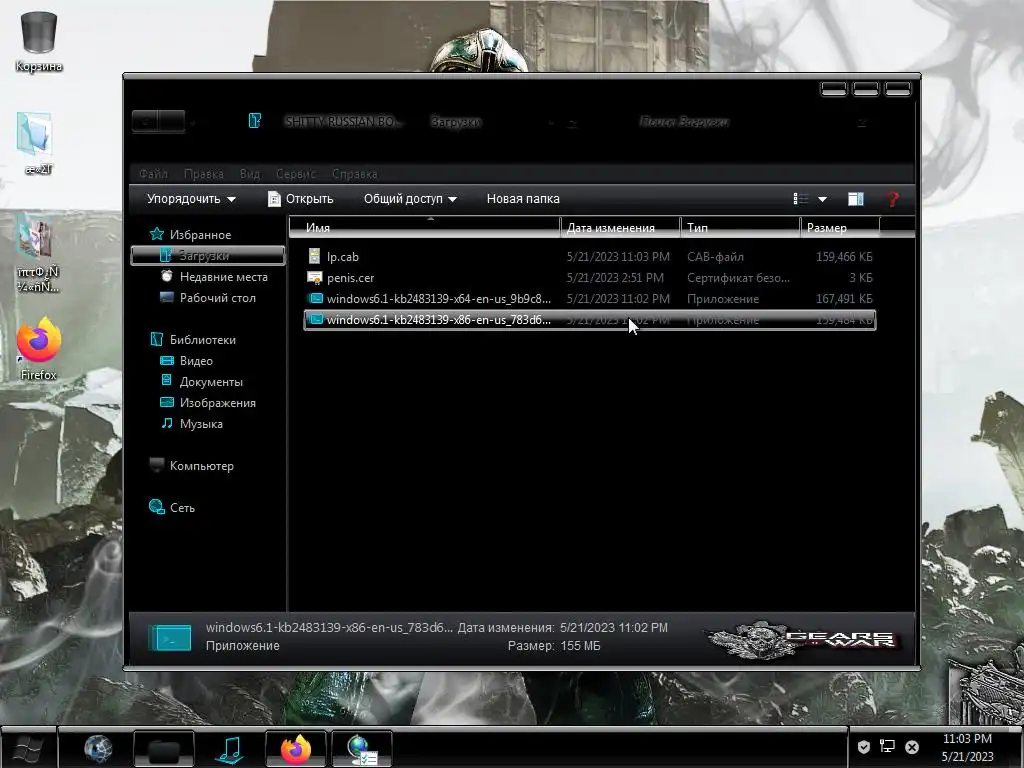
Task: Click the Загрузки breadcrumb in address bar
Action: tap(456, 122)
